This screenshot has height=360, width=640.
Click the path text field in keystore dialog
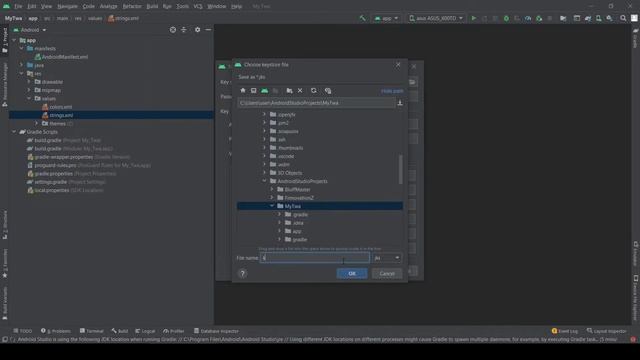coord(316,103)
